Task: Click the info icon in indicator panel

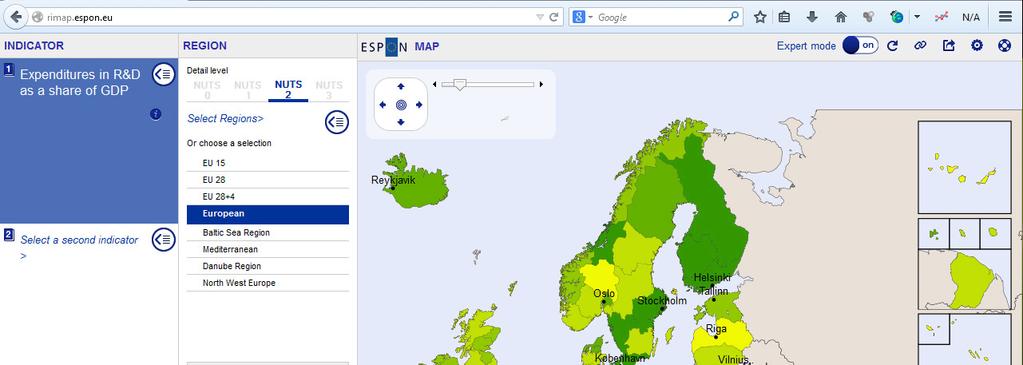Action: click(155, 114)
